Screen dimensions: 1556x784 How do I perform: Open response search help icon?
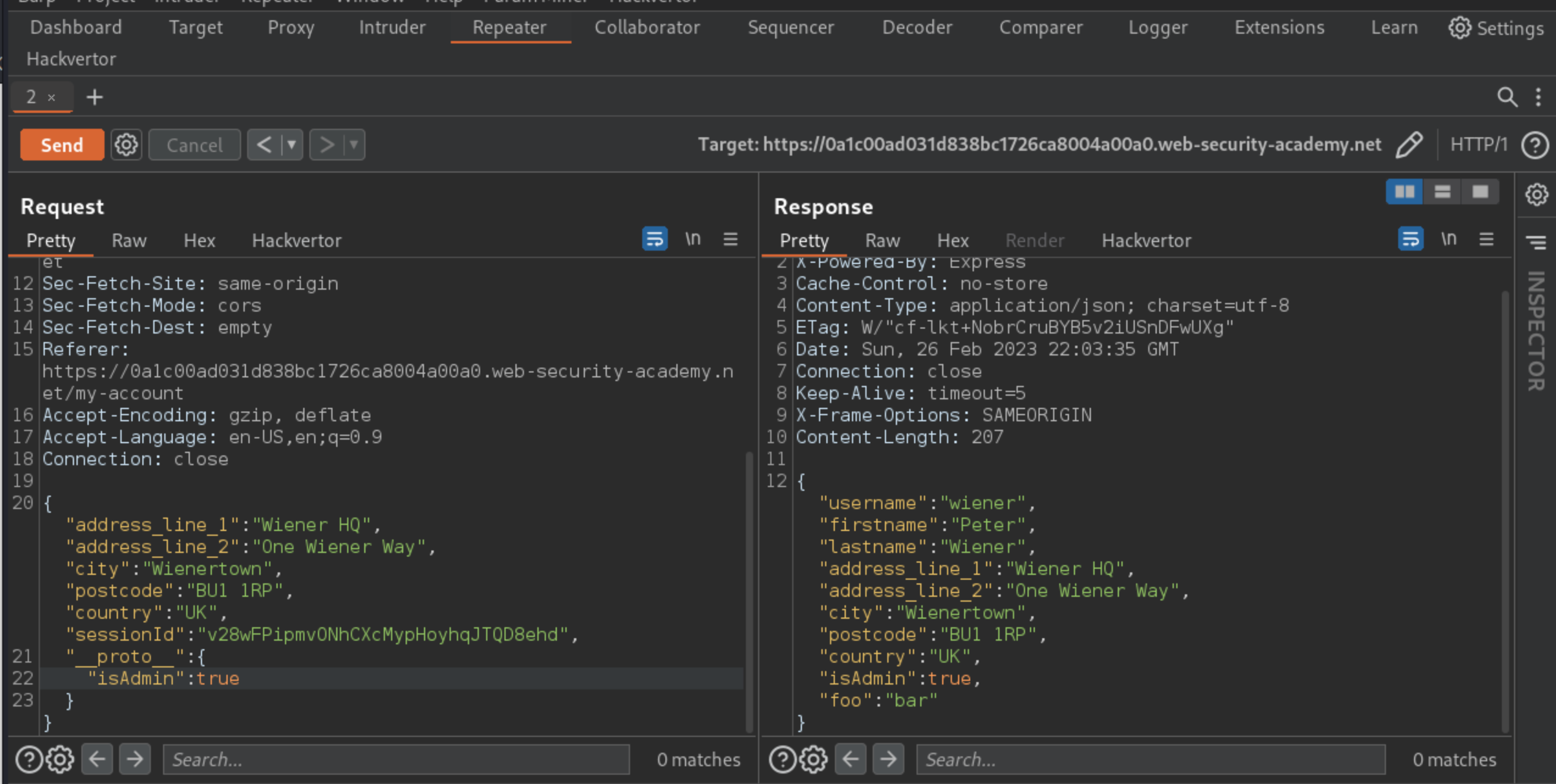(x=782, y=759)
